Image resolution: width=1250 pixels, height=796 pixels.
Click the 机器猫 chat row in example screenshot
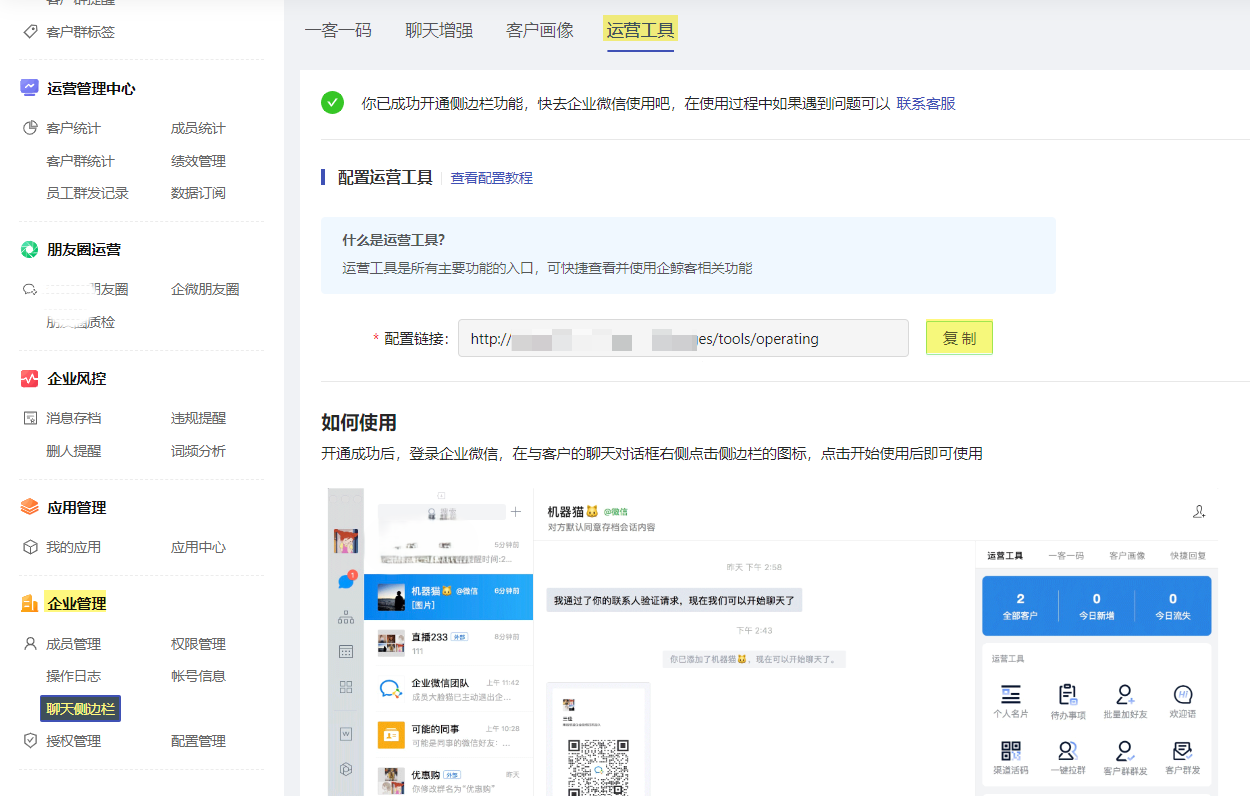[448, 597]
